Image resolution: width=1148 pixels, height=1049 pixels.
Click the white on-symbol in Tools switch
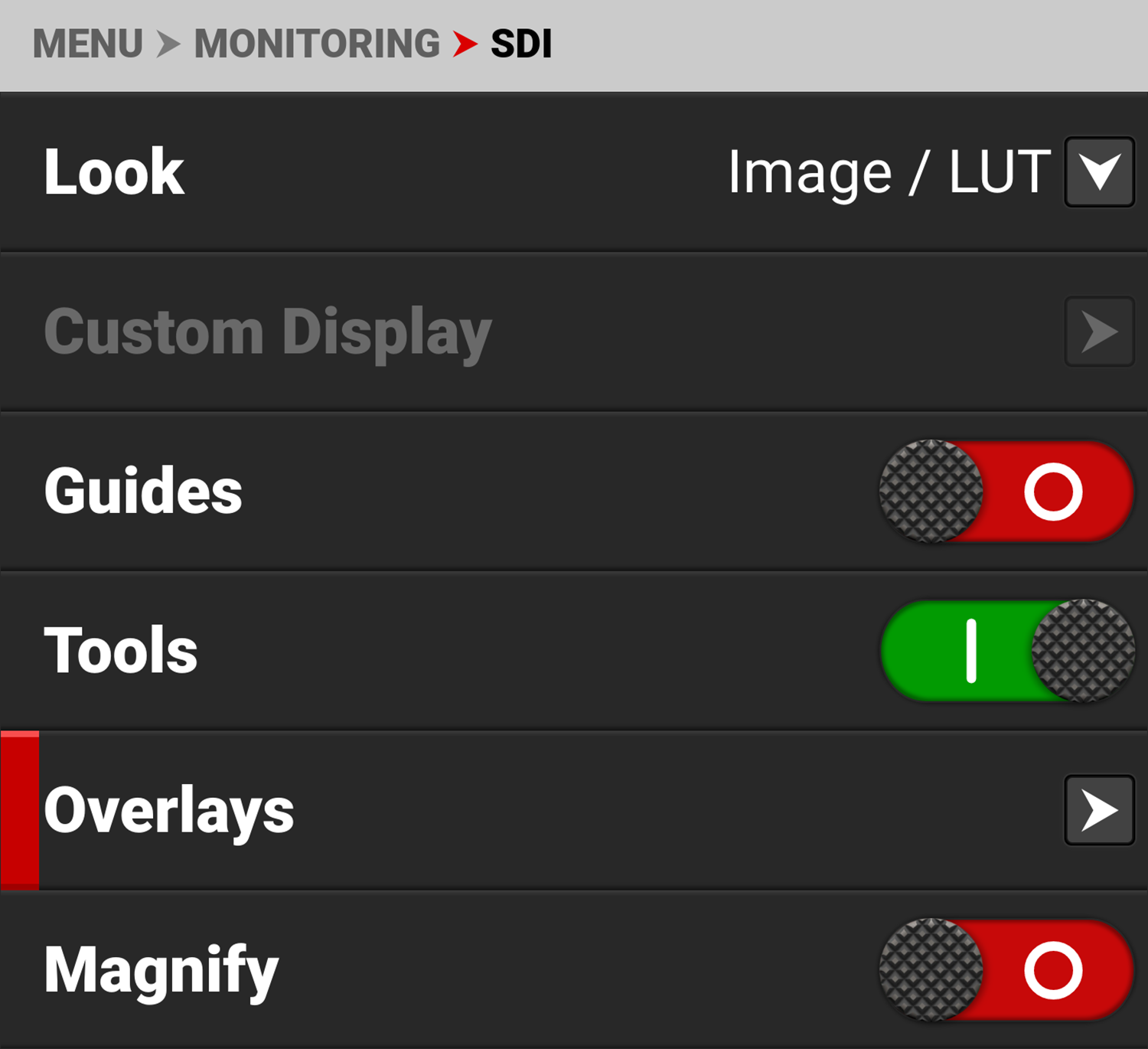[971, 651]
